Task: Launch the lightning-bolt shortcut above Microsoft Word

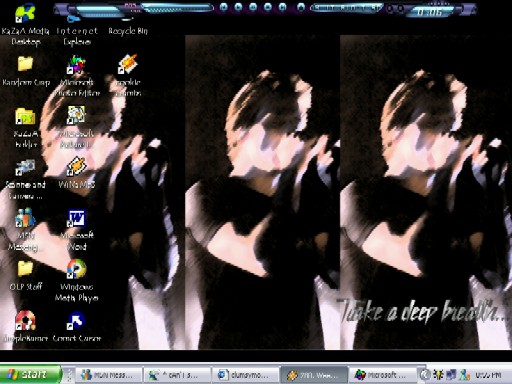Action: coord(77,173)
